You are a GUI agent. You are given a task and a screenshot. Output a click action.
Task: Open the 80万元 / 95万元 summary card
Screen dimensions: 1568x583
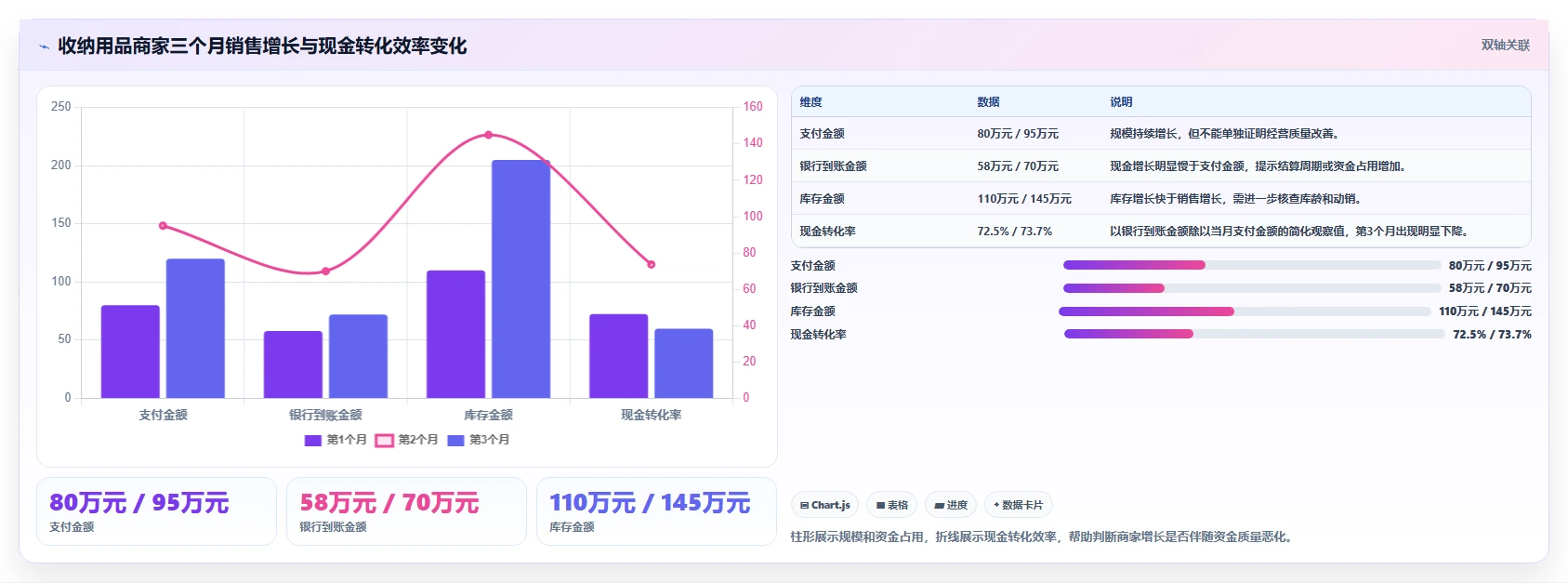pos(156,511)
